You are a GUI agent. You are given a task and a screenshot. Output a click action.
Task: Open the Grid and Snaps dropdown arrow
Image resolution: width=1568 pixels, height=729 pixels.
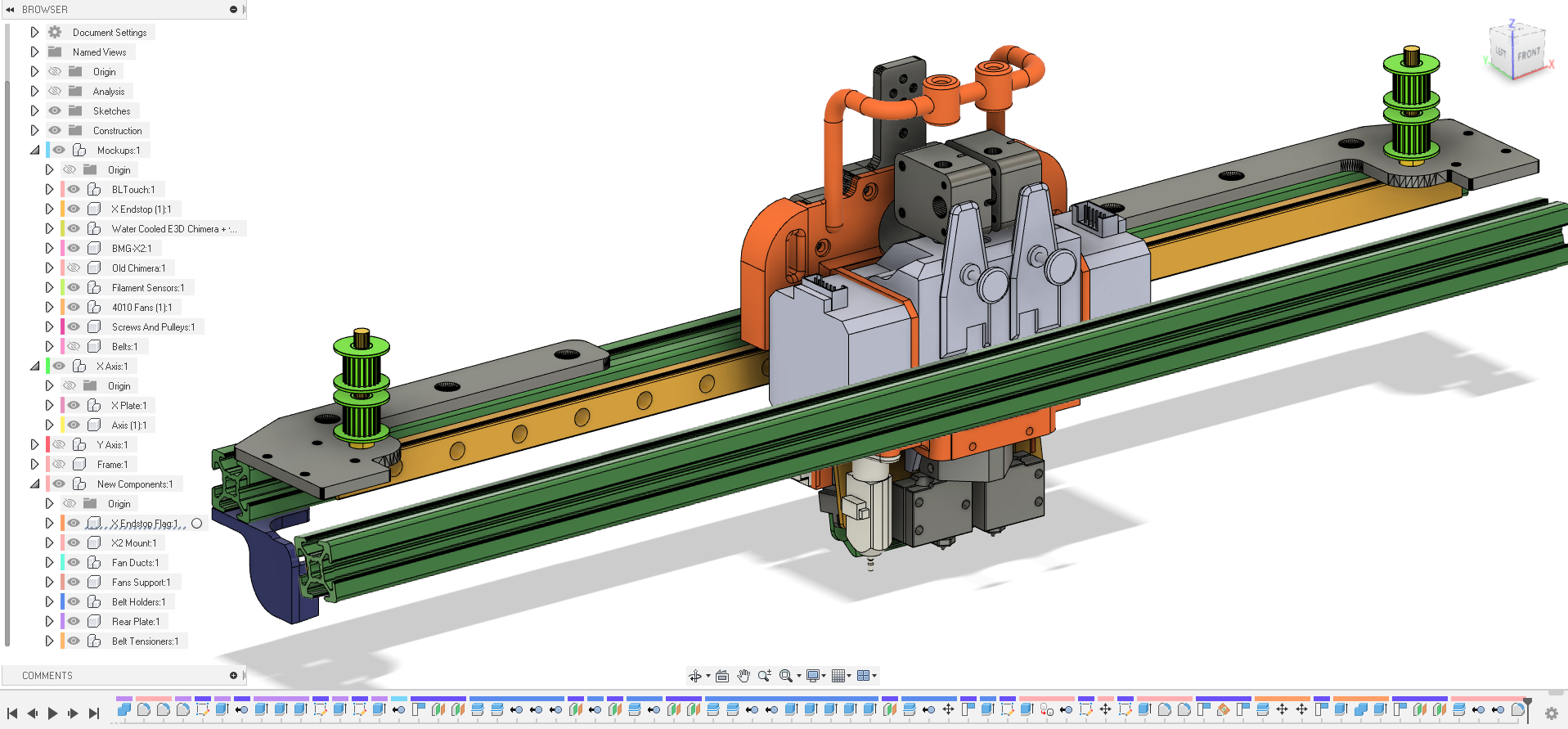pyautogui.click(x=849, y=676)
